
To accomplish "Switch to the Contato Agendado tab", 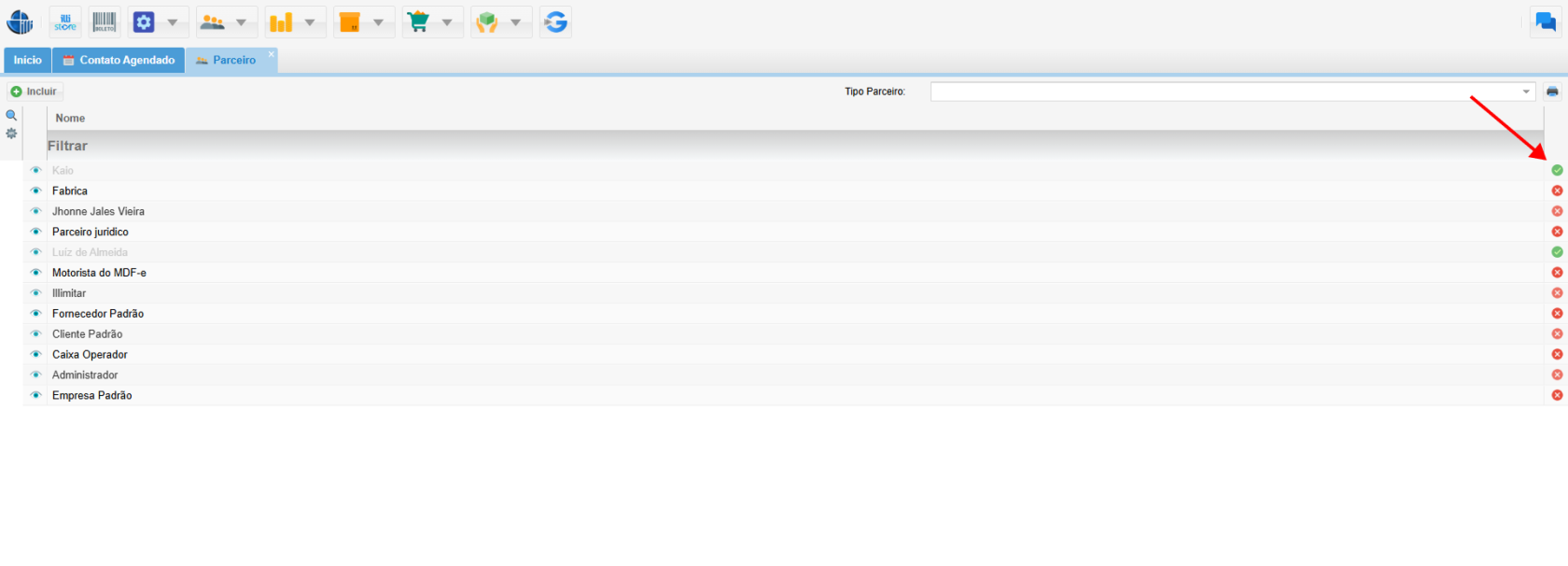I will [119, 60].
